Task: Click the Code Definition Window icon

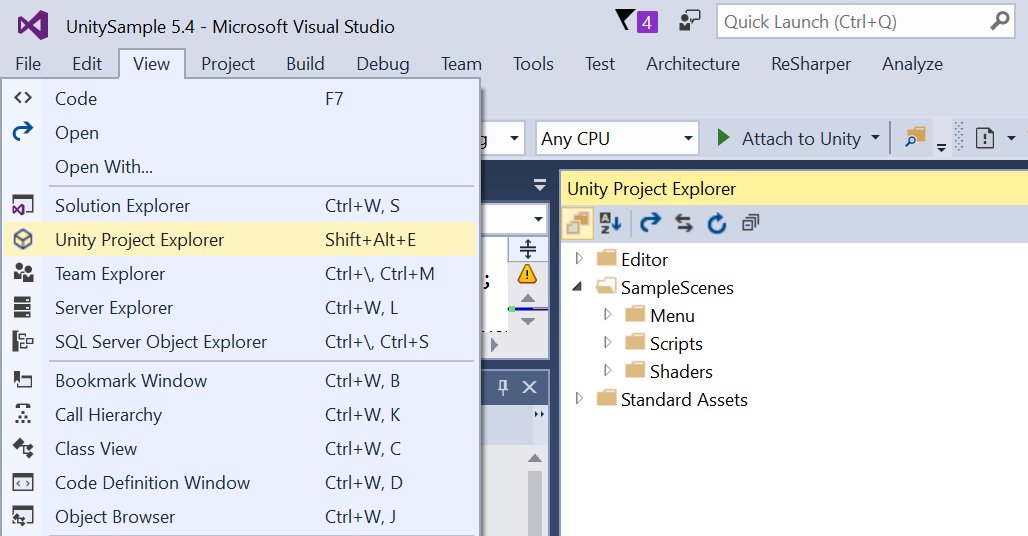Action: point(23,482)
